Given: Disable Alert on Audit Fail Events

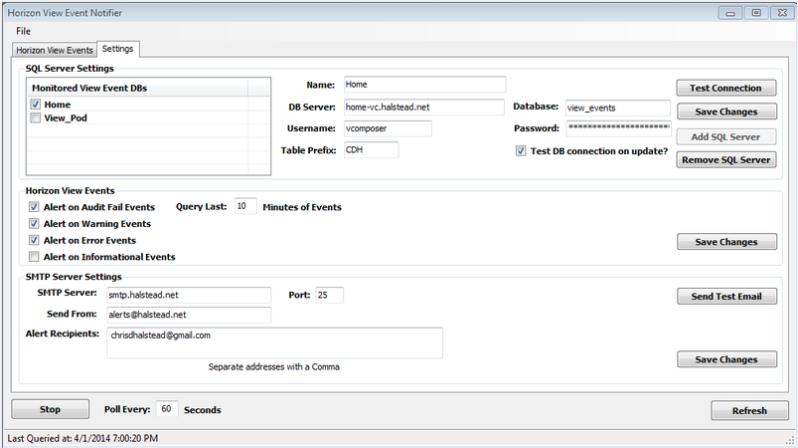Looking at the screenshot, I should [x=35, y=207].
